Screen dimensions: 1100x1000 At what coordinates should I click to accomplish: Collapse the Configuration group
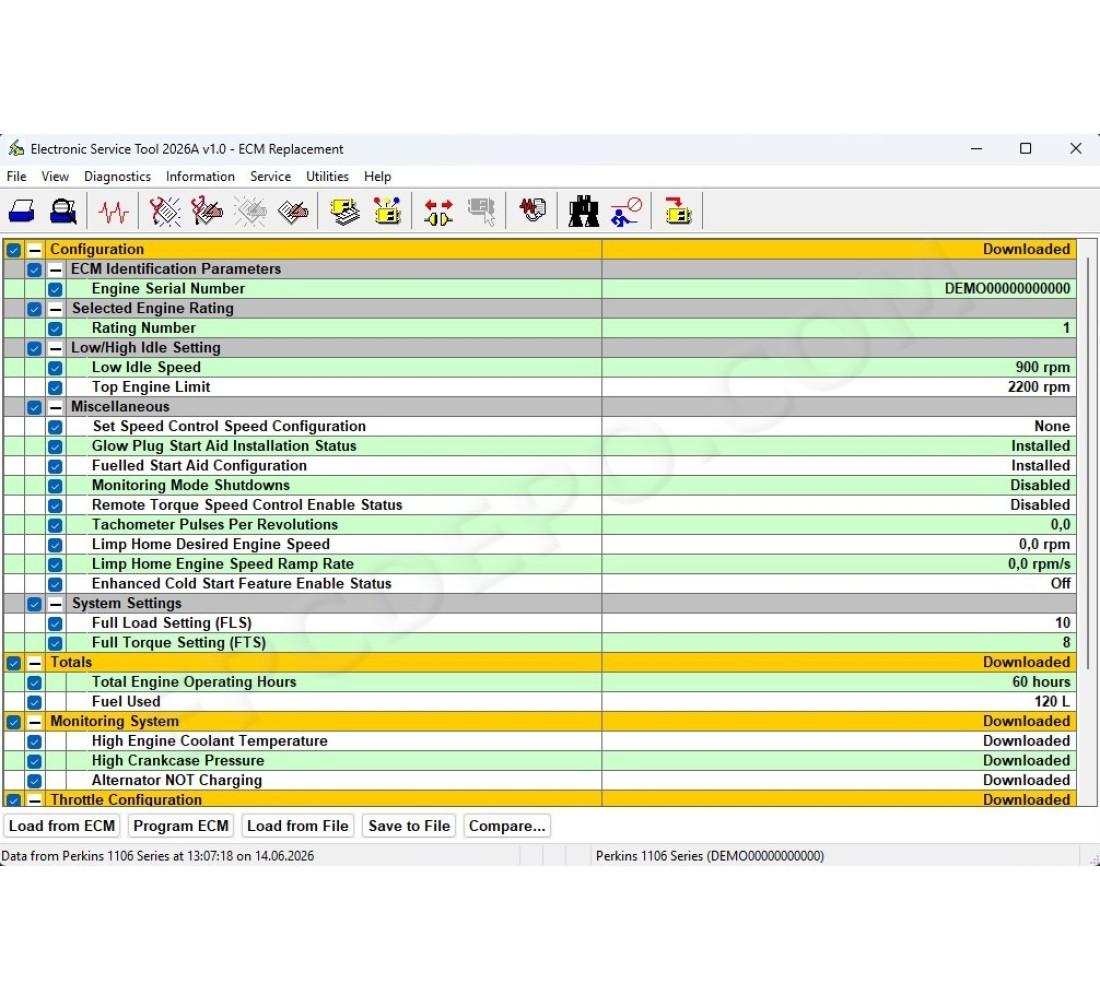(34, 249)
